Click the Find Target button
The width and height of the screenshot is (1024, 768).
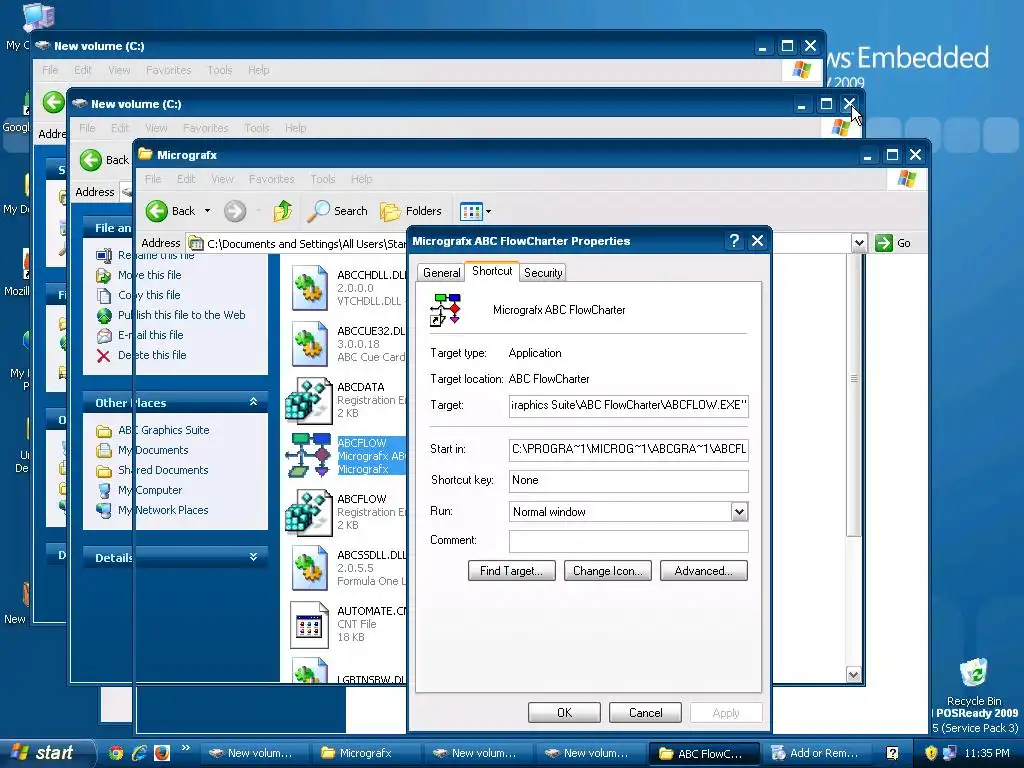coord(511,571)
